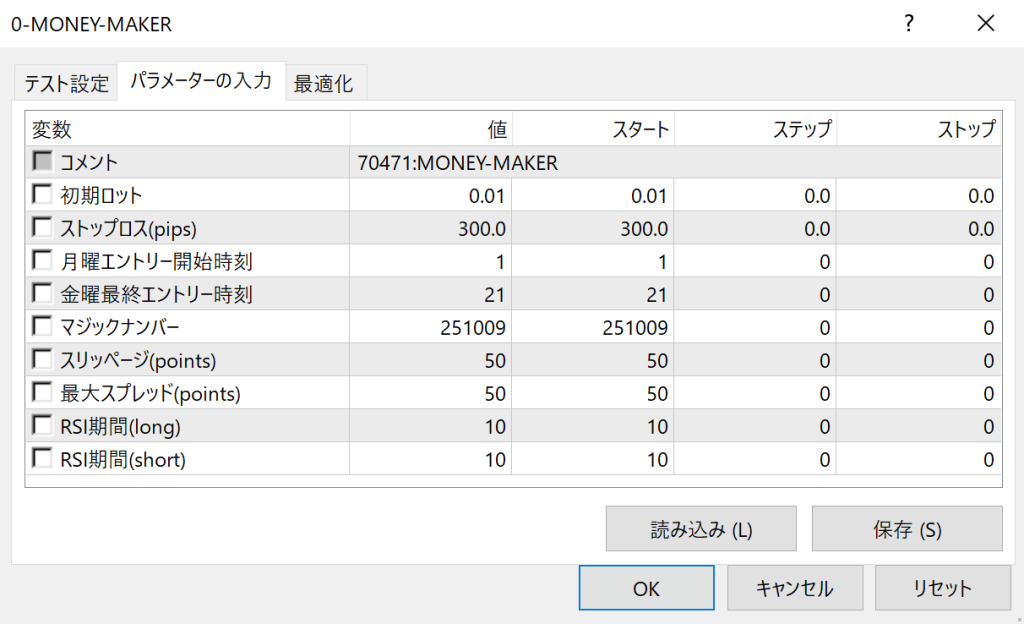Click the 保存 (S) button
Image resolution: width=1024 pixels, height=624 pixels.
pos(906,529)
